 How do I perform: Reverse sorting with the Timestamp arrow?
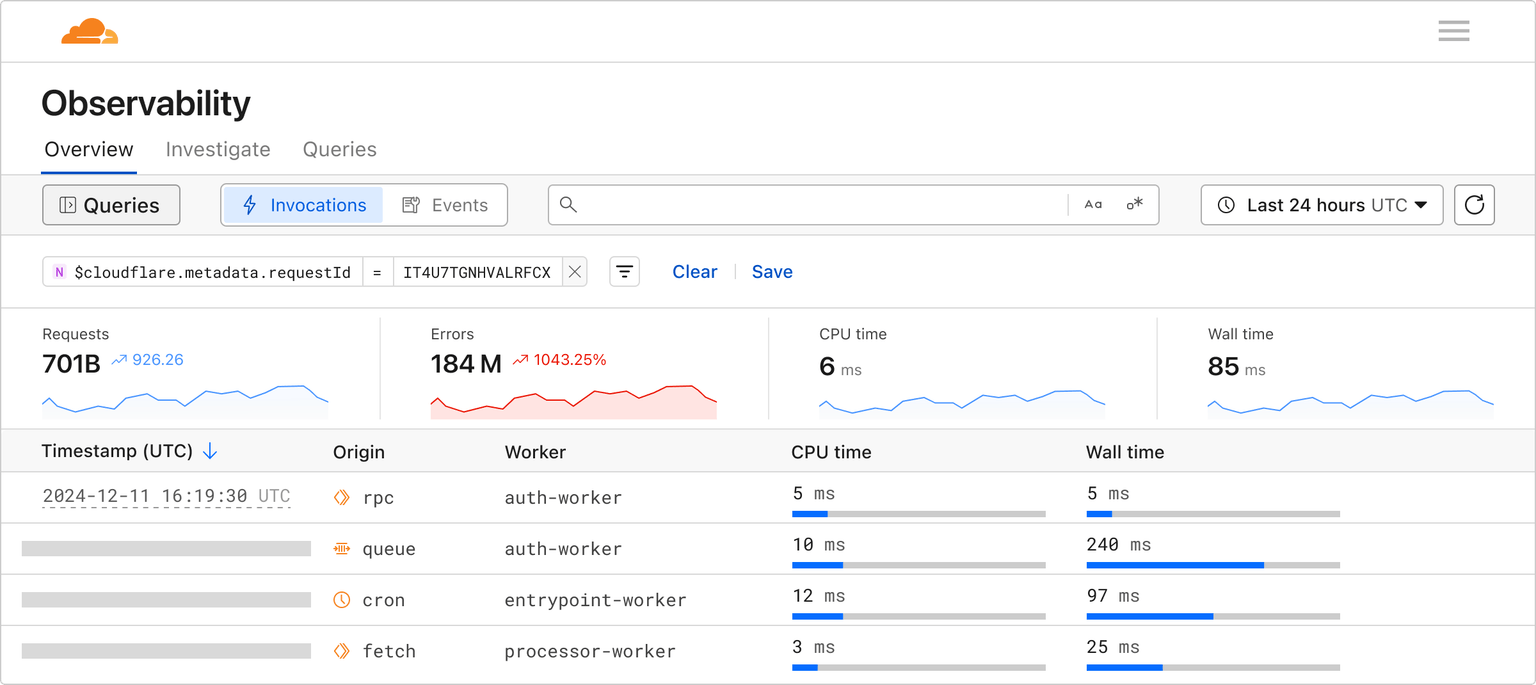click(x=210, y=451)
